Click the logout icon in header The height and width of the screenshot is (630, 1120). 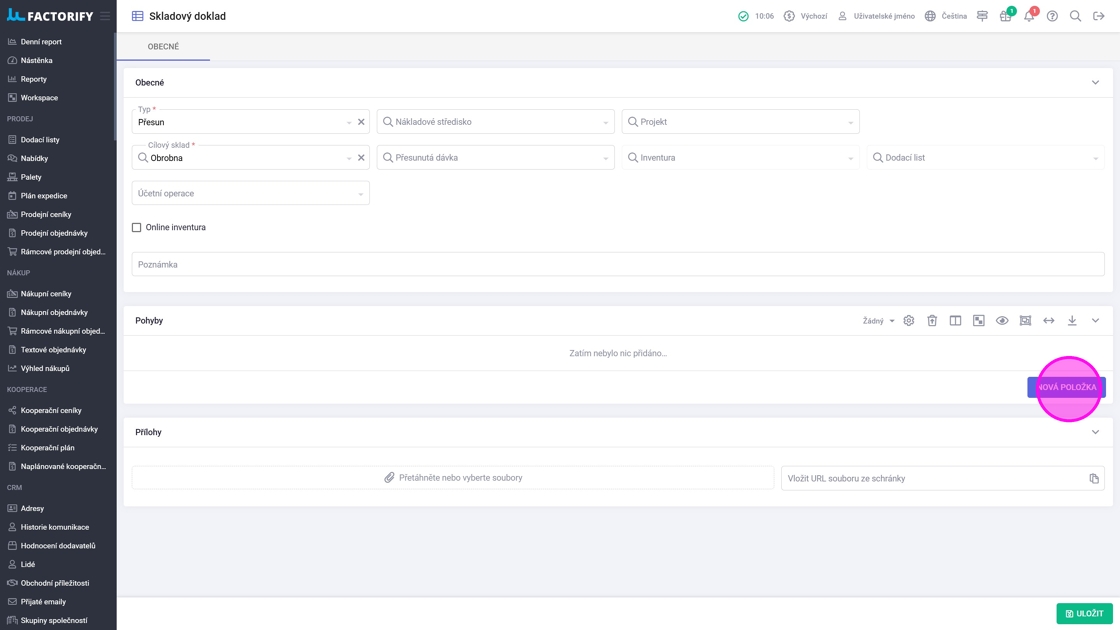coord(1099,16)
